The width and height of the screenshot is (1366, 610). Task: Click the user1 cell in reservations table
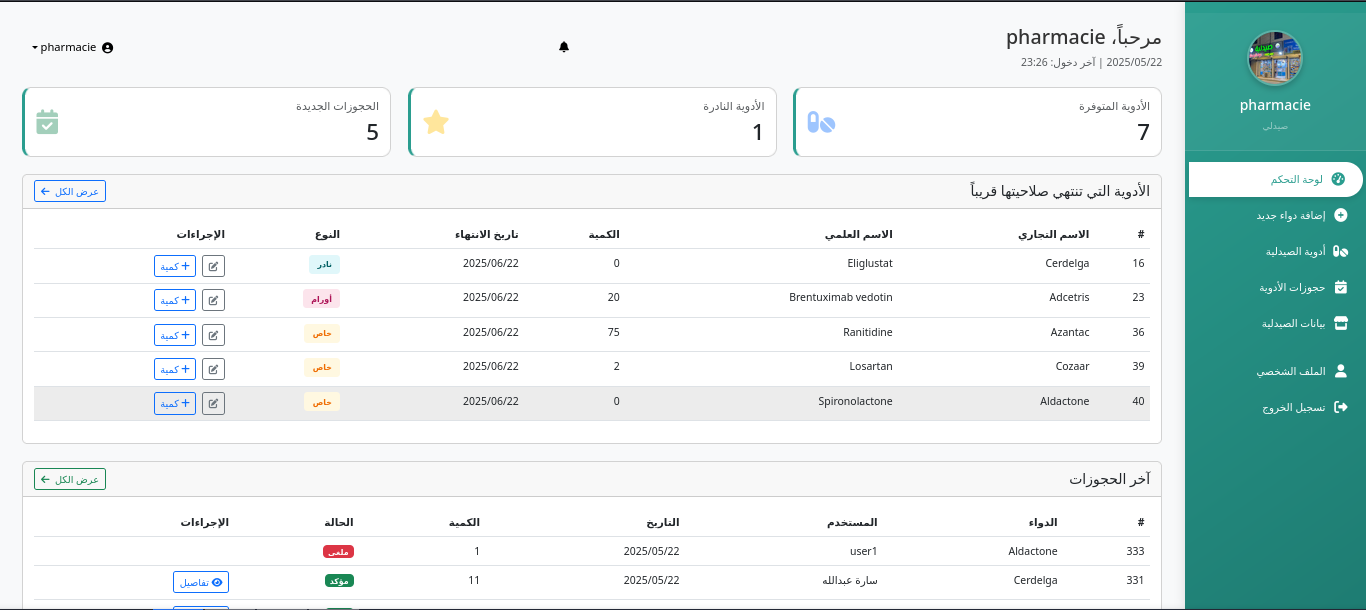point(863,551)
